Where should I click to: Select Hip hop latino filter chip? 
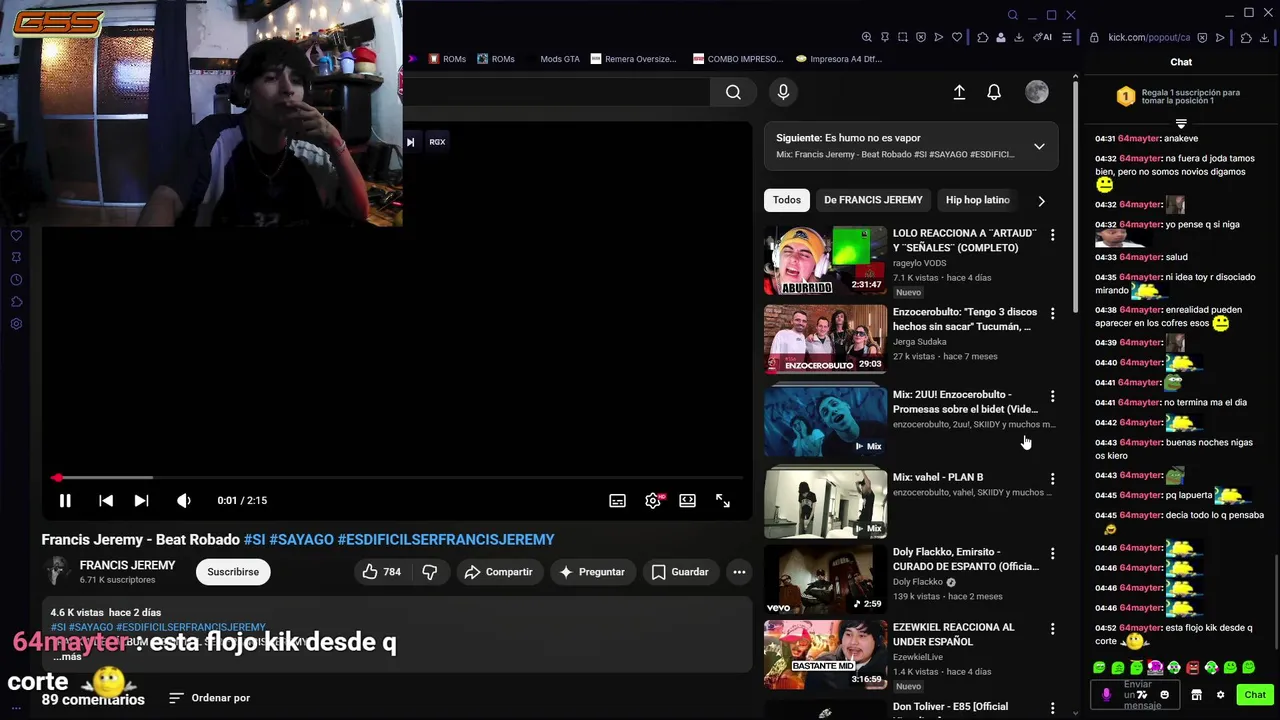click(977, 200)
